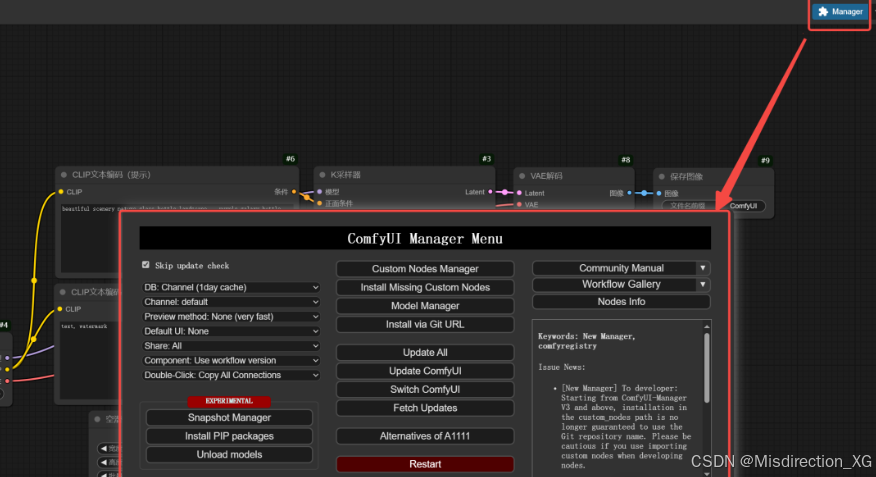Open the Nodes Info button
Screen dimensions: 876x477
click(x=621, y=302)
